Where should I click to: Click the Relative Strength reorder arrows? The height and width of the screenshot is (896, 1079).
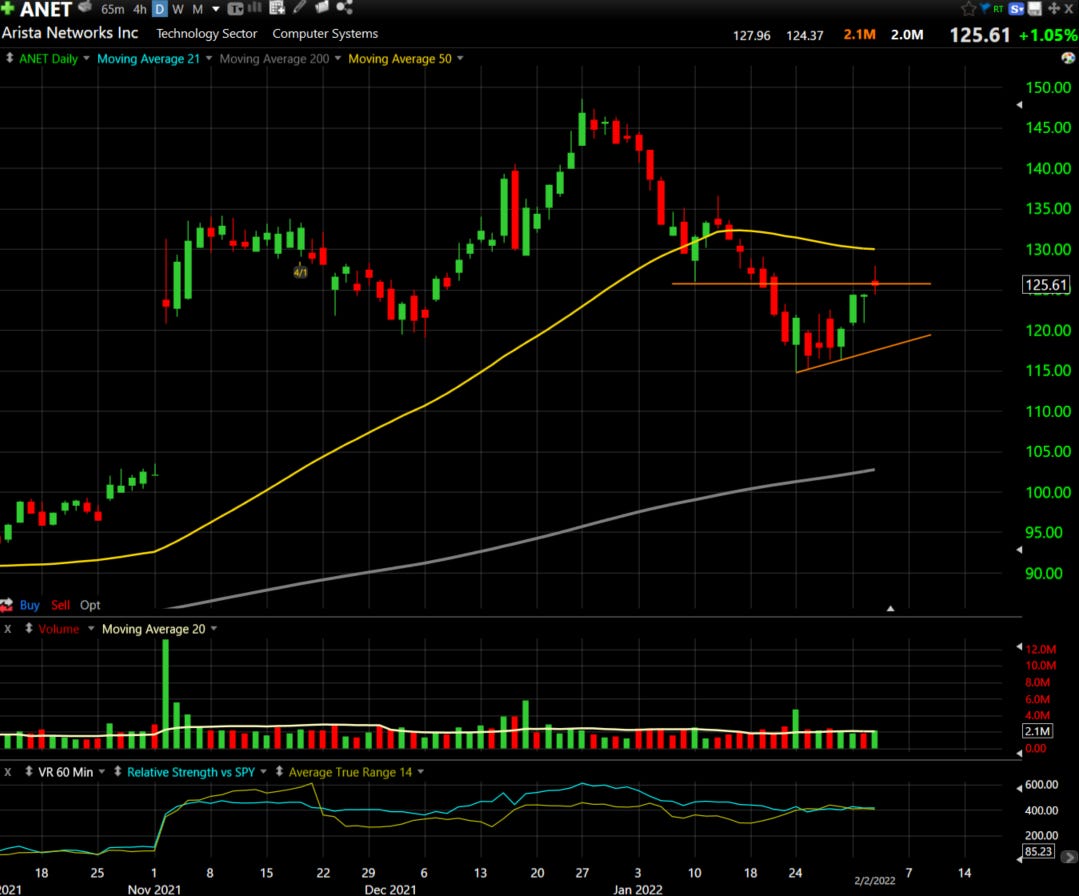(118, 771)
